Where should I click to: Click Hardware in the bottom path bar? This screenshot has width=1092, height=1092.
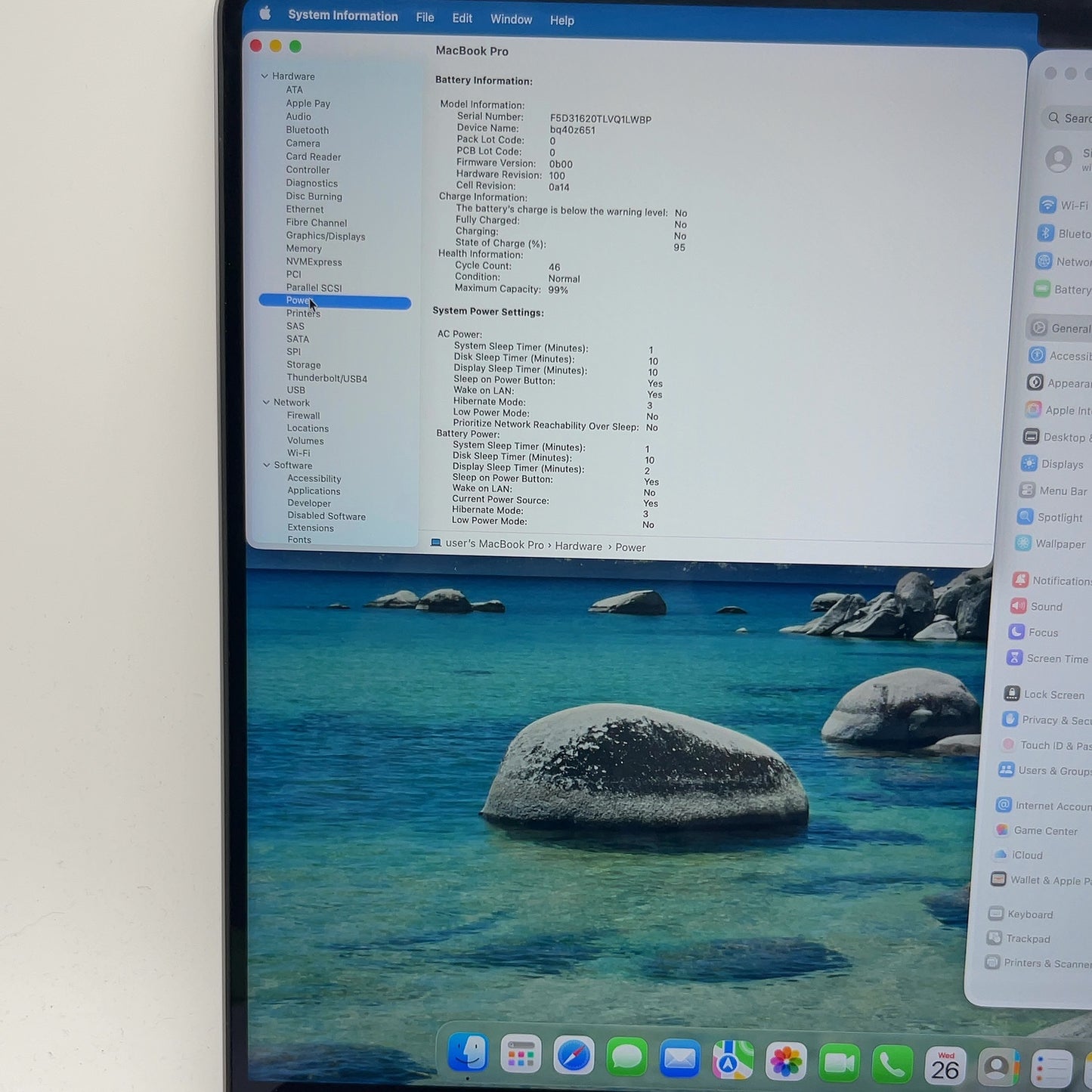[x=579, y=546]
